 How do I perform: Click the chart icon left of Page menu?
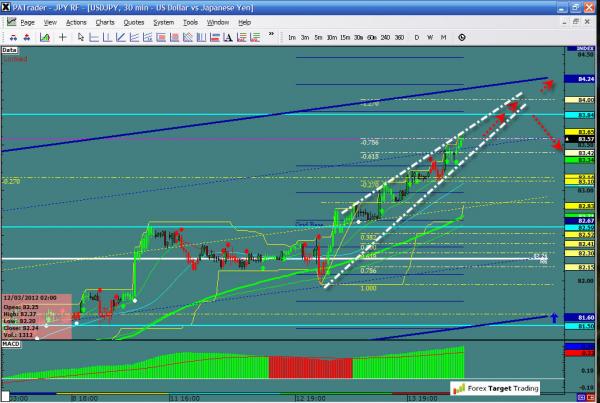pos(9,21)
